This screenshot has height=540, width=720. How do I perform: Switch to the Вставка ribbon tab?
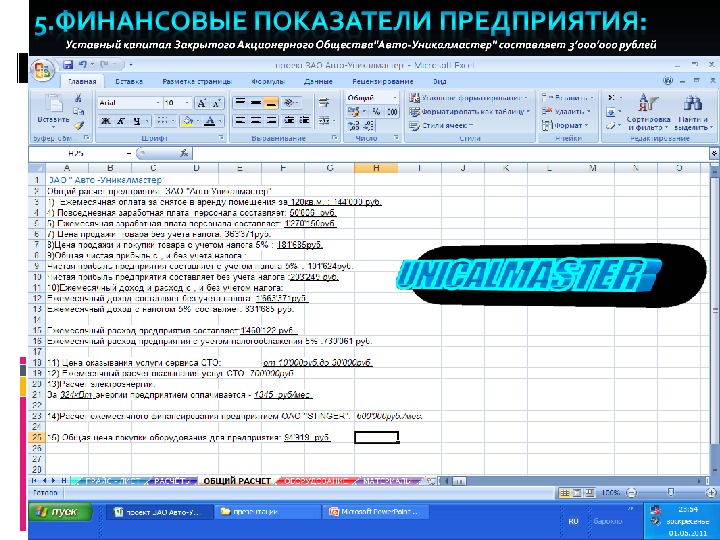click(129, 82)
